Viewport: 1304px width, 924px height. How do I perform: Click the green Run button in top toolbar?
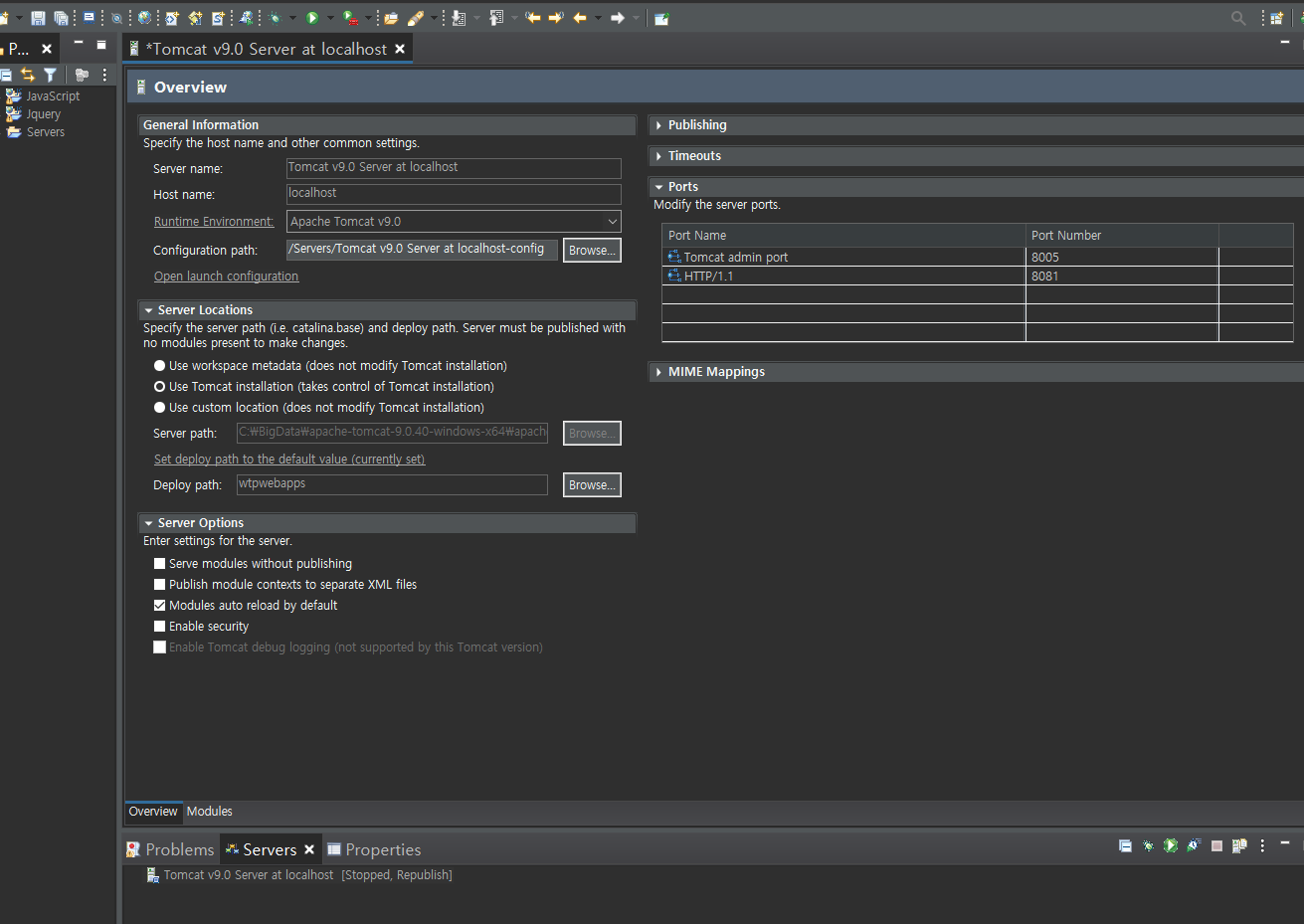tap(312, 18)
